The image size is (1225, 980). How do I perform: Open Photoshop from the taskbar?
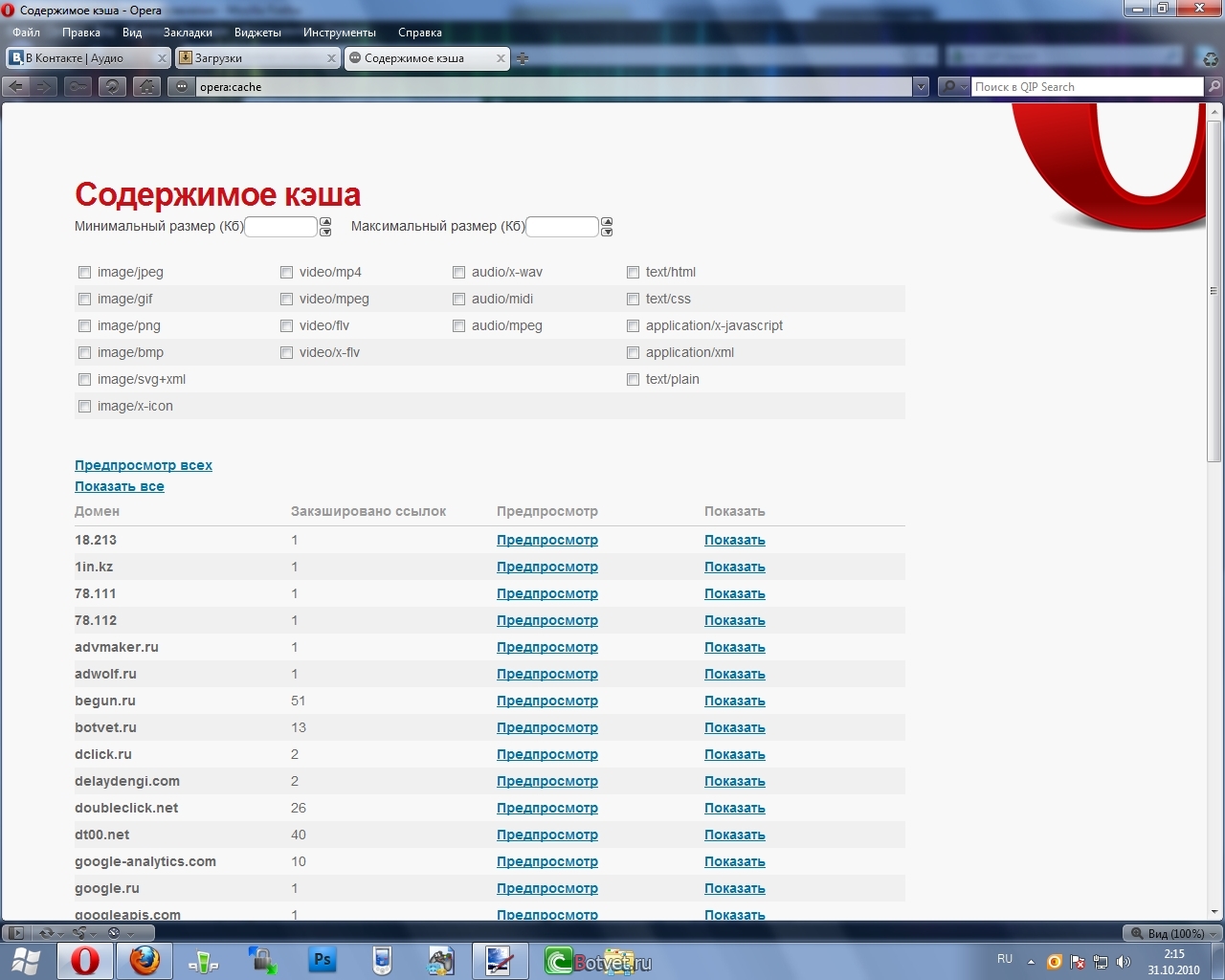(323, 960)
